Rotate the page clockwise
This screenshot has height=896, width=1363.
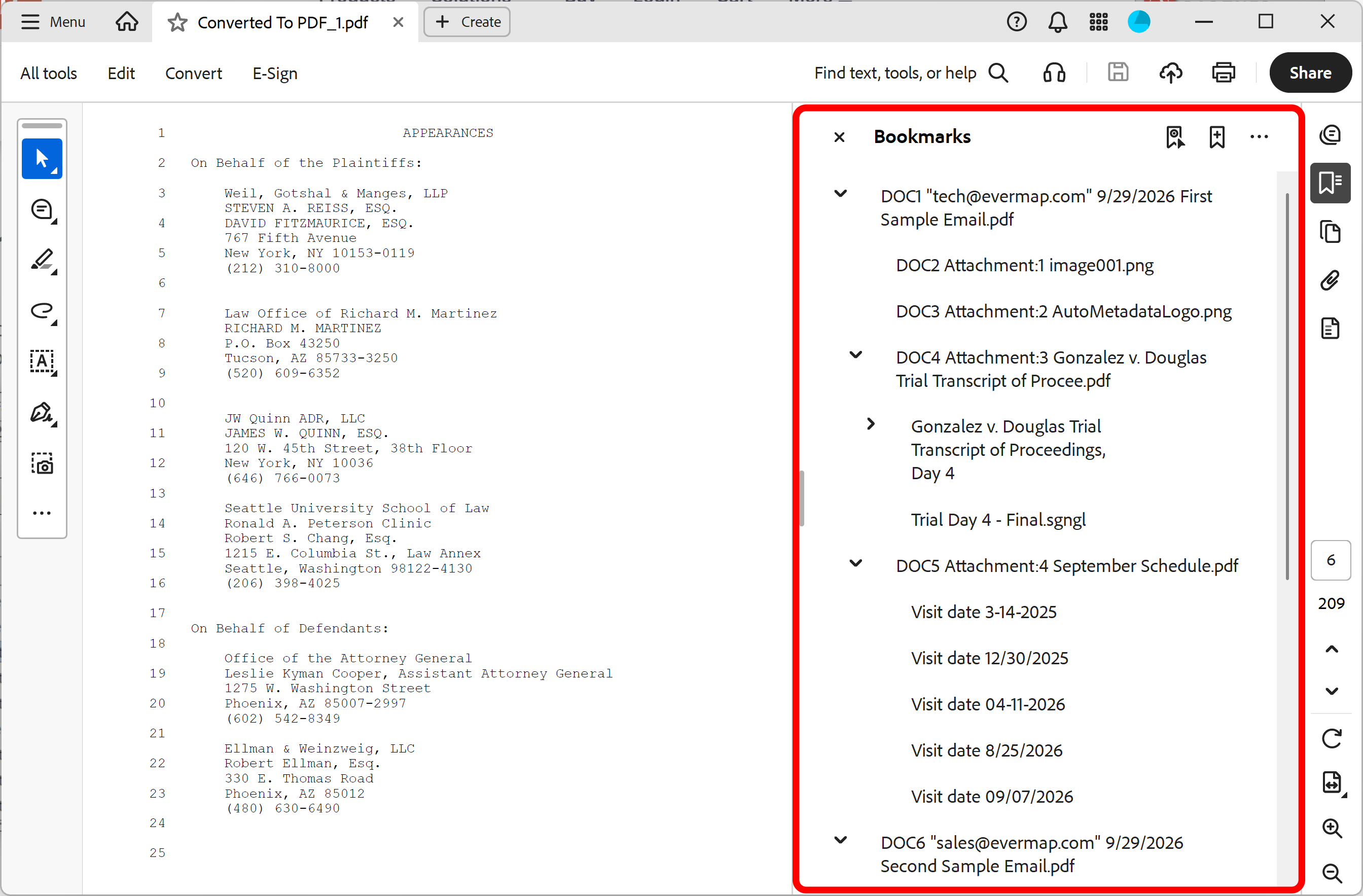pyautogui.click(x=1332, y=739)
